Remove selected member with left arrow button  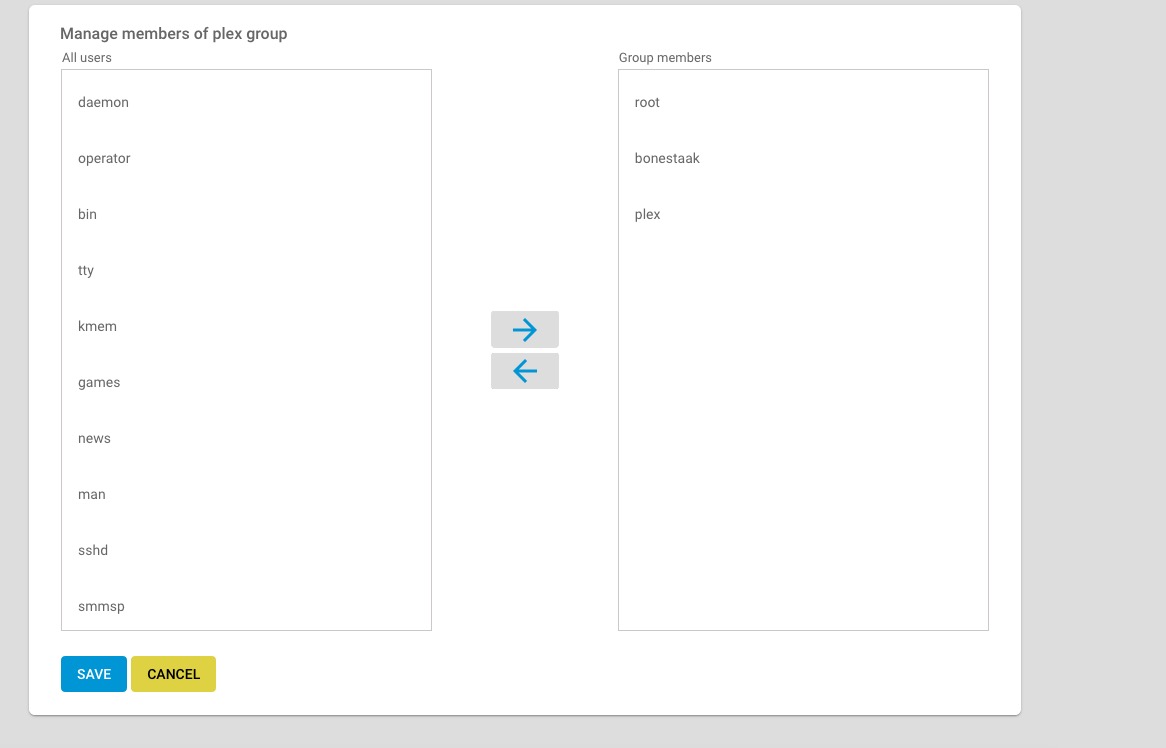524,370
